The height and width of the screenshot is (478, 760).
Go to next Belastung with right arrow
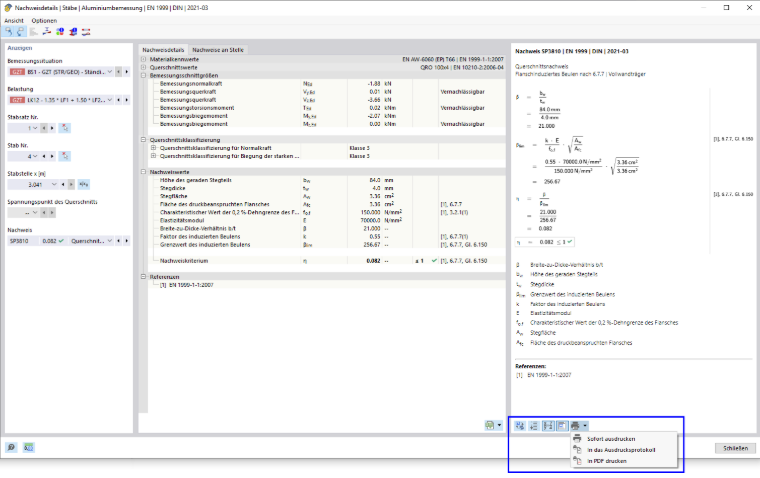point(127,100)
